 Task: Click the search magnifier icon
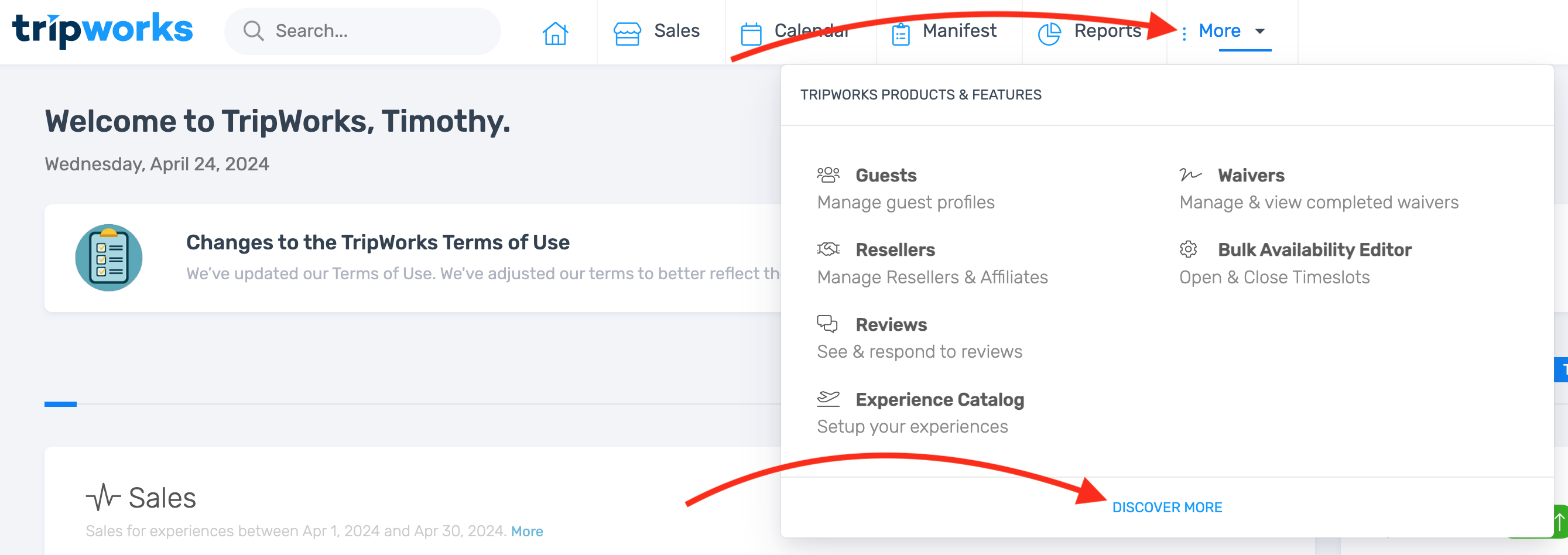(x=253, y=30)
